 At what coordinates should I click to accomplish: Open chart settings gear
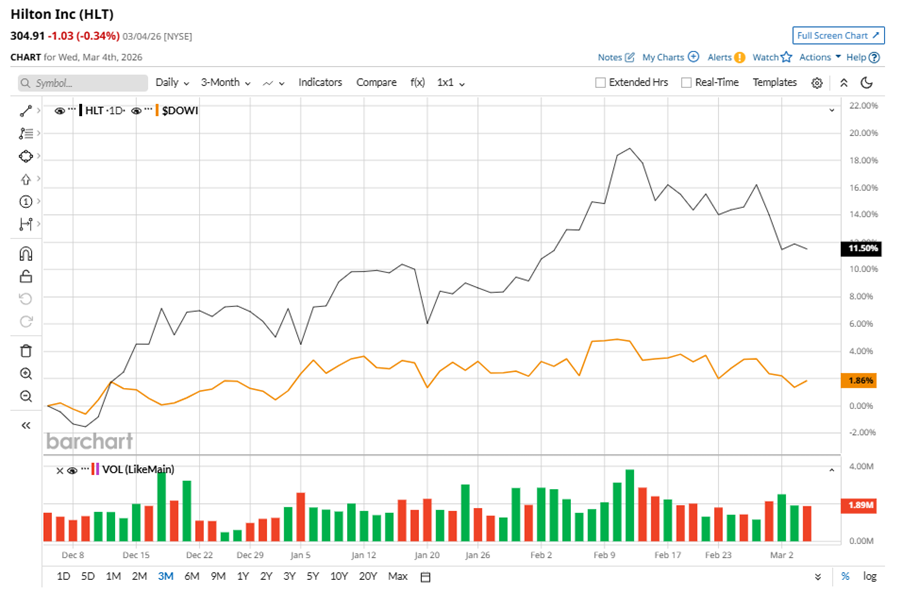[817, 83]
